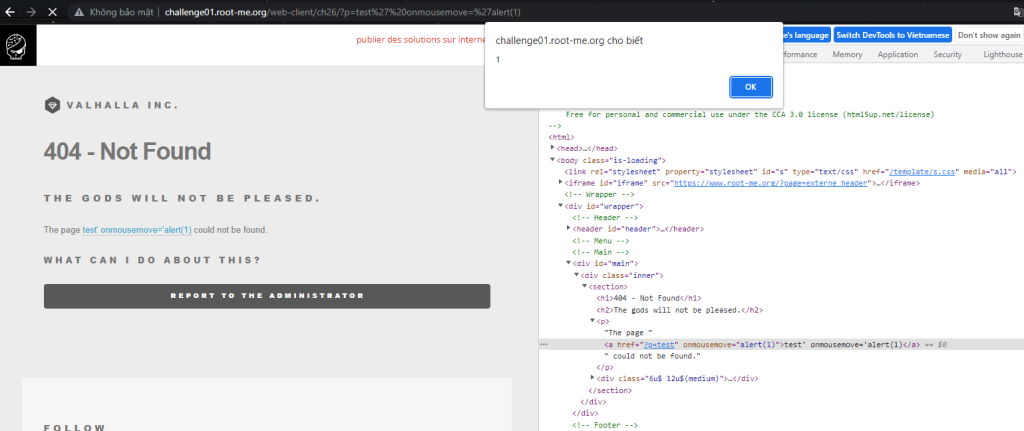Click Switch DevTools to Vietnamese button

(x=890, y=34)
